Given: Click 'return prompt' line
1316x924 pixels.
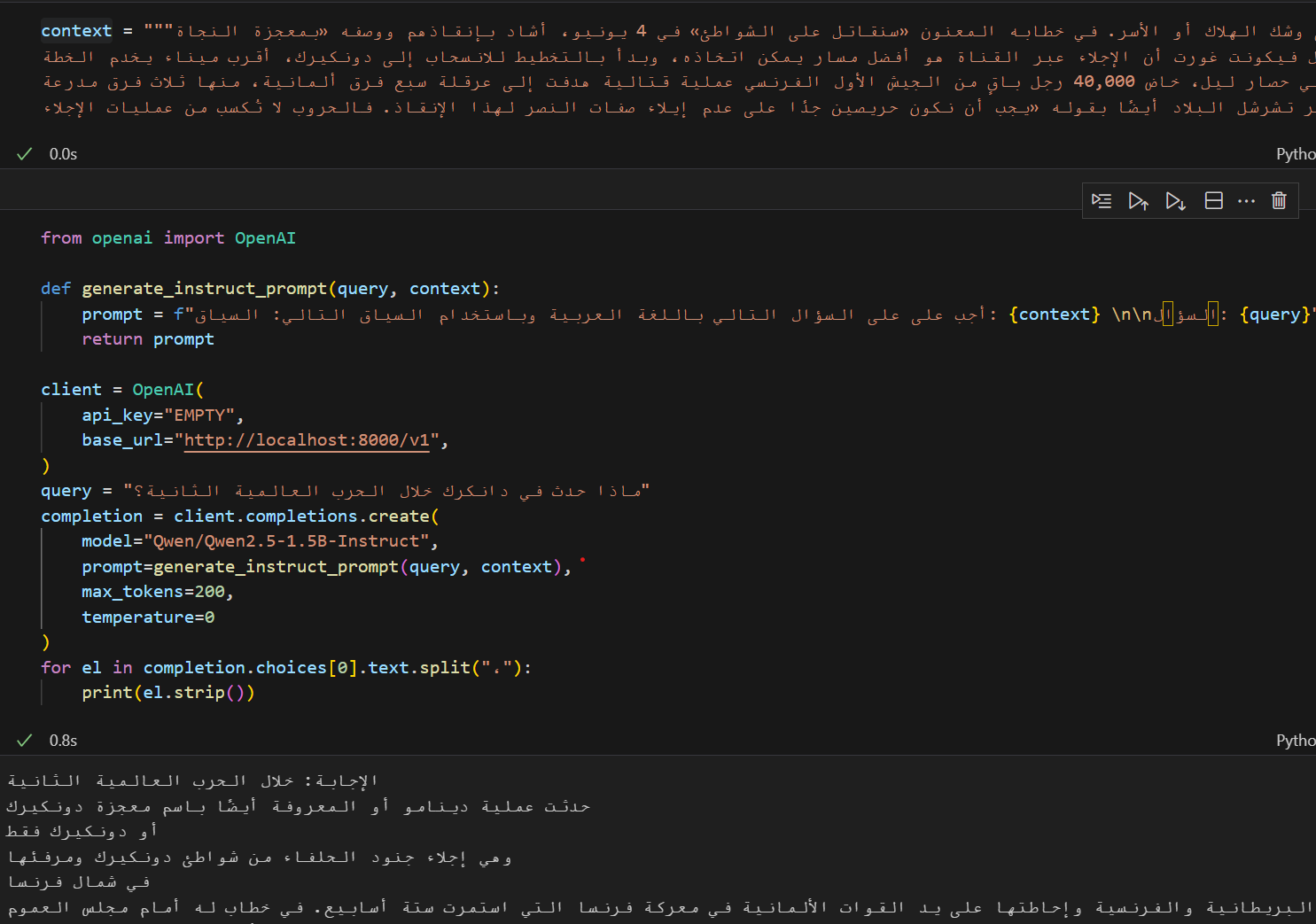Looking at the screenshot, I should pos(148,339).
